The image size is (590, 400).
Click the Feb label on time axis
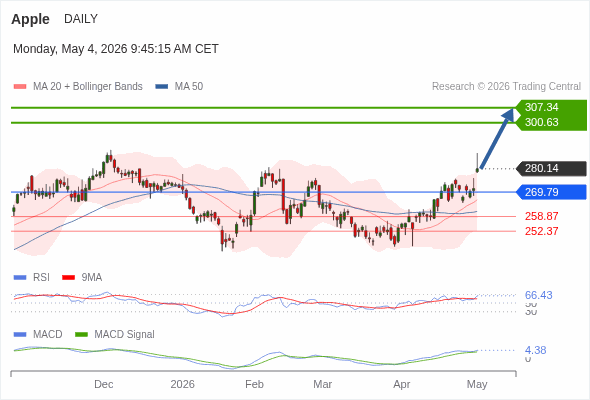254,384
